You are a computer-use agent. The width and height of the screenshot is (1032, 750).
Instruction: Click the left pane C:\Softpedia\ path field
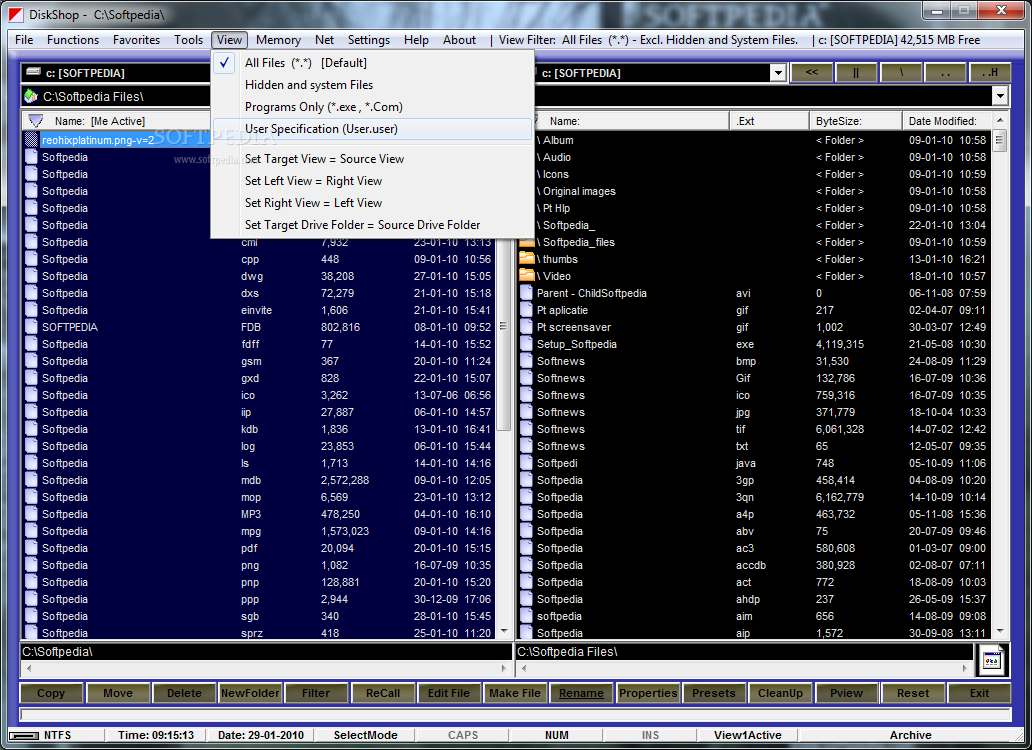click(266, 651)
